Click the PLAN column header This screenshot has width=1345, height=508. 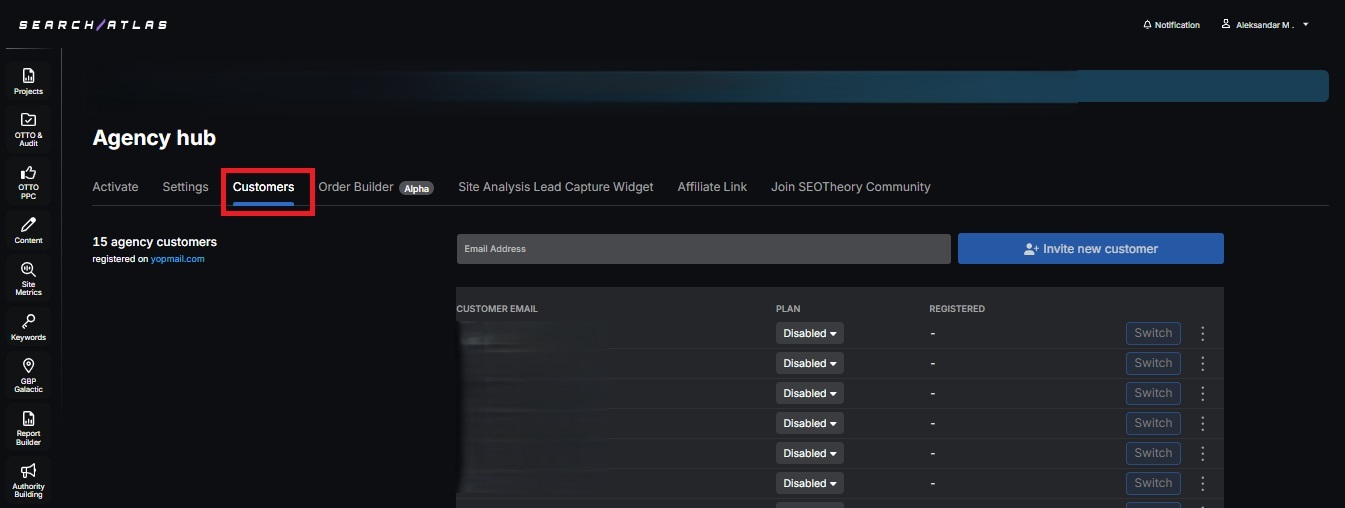point(788,309)
